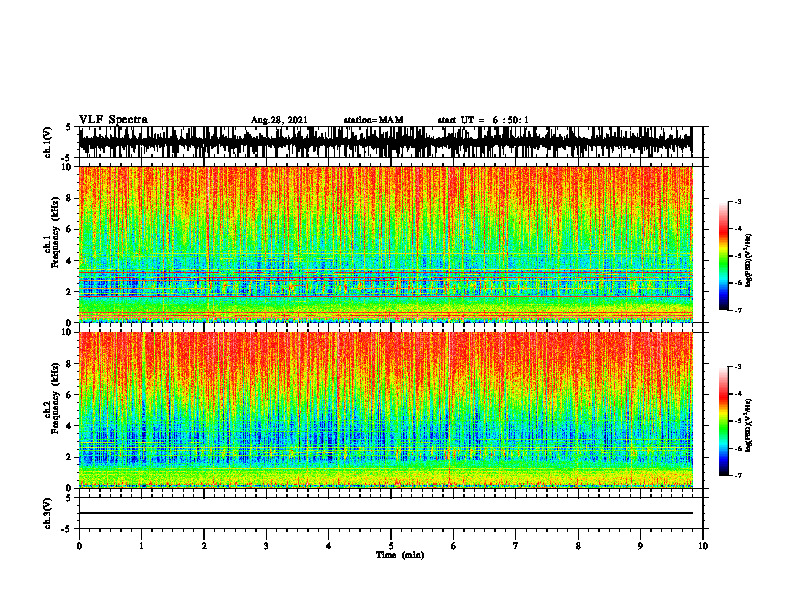
Task: Click ch.2 frequency axis tick "2"
Action: [x=70, y=457]
